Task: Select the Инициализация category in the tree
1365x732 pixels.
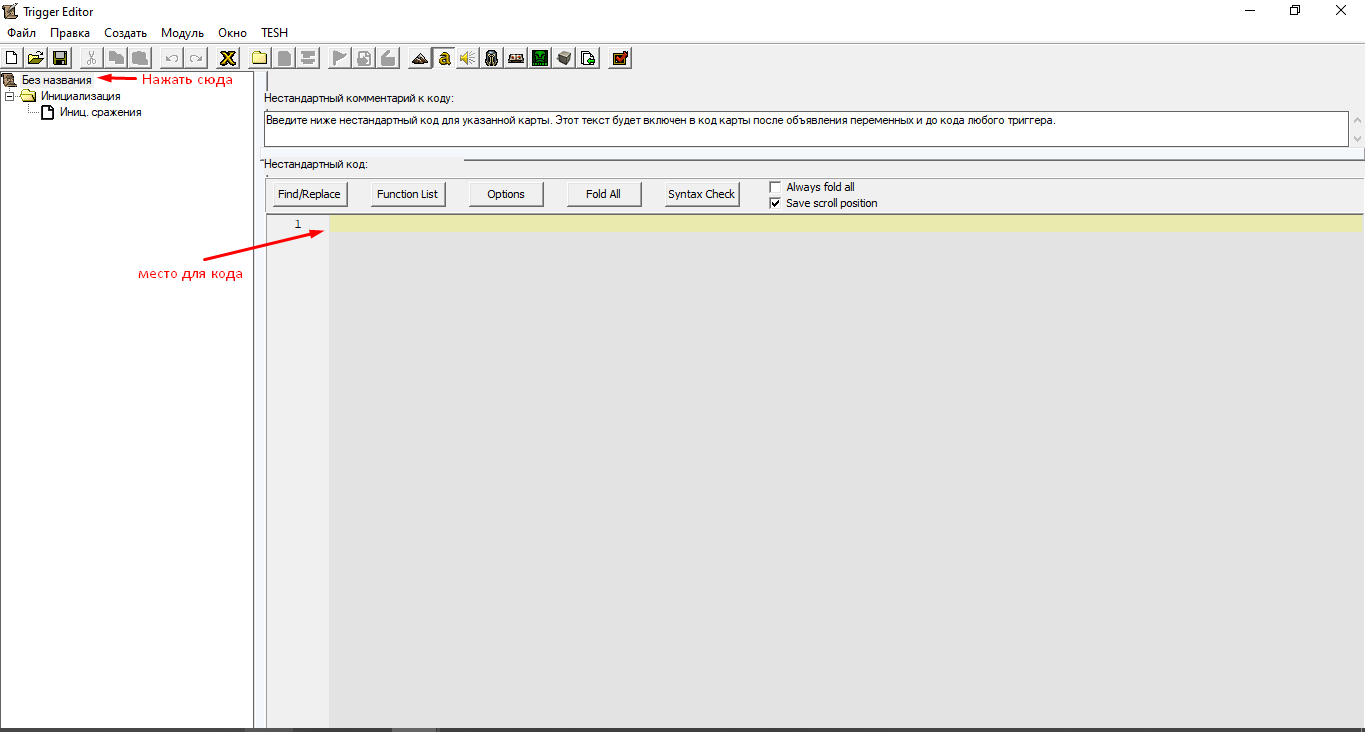Action: (x=81, y=96)
